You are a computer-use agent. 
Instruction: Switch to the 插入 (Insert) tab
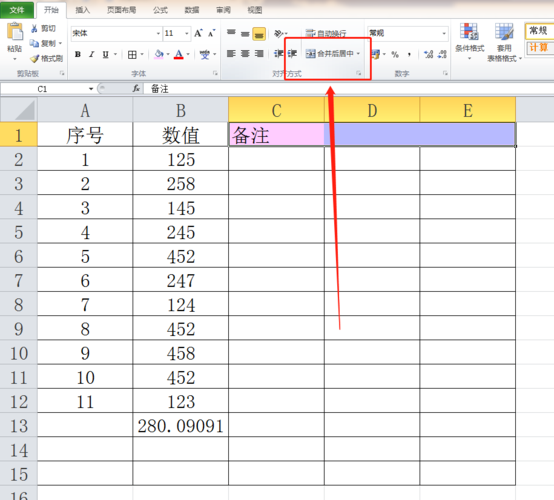(82, 10)
